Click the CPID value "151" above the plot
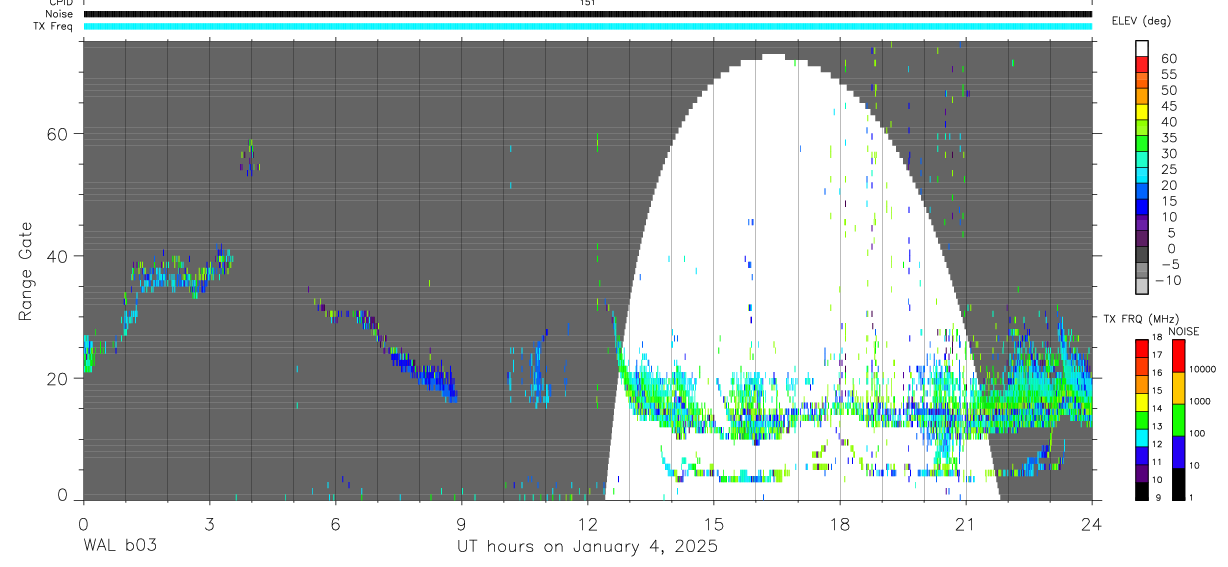 (x=587, y=3)
